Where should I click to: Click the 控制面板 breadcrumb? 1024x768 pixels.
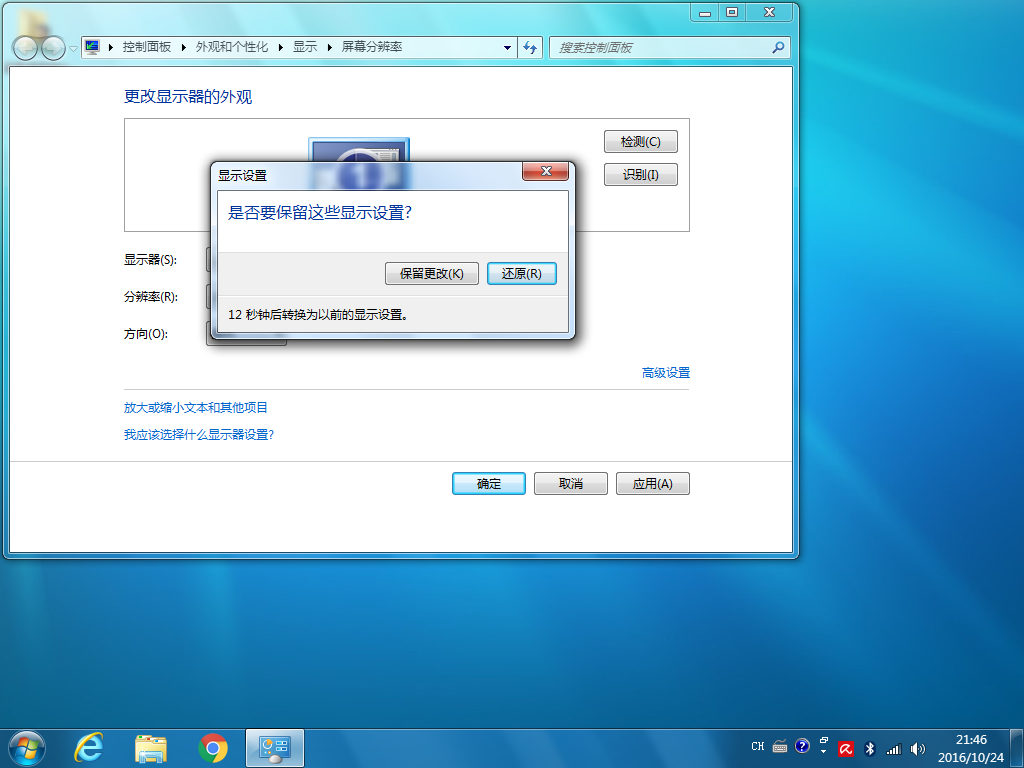click(x=147, y=47)
